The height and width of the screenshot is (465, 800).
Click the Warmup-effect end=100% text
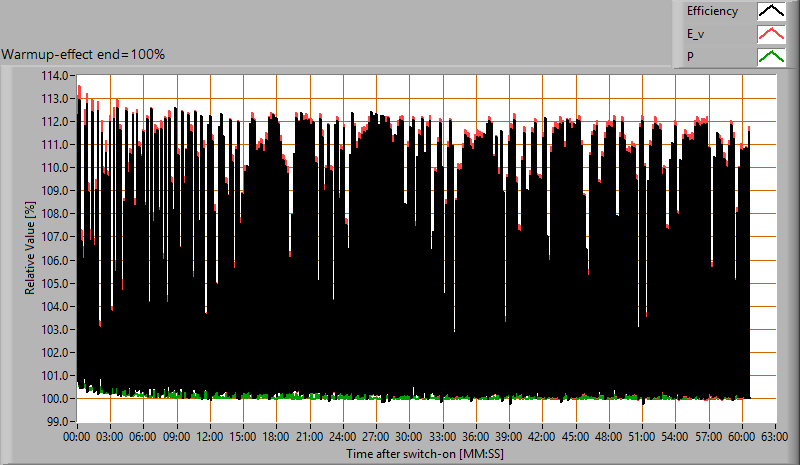(83, 53)
